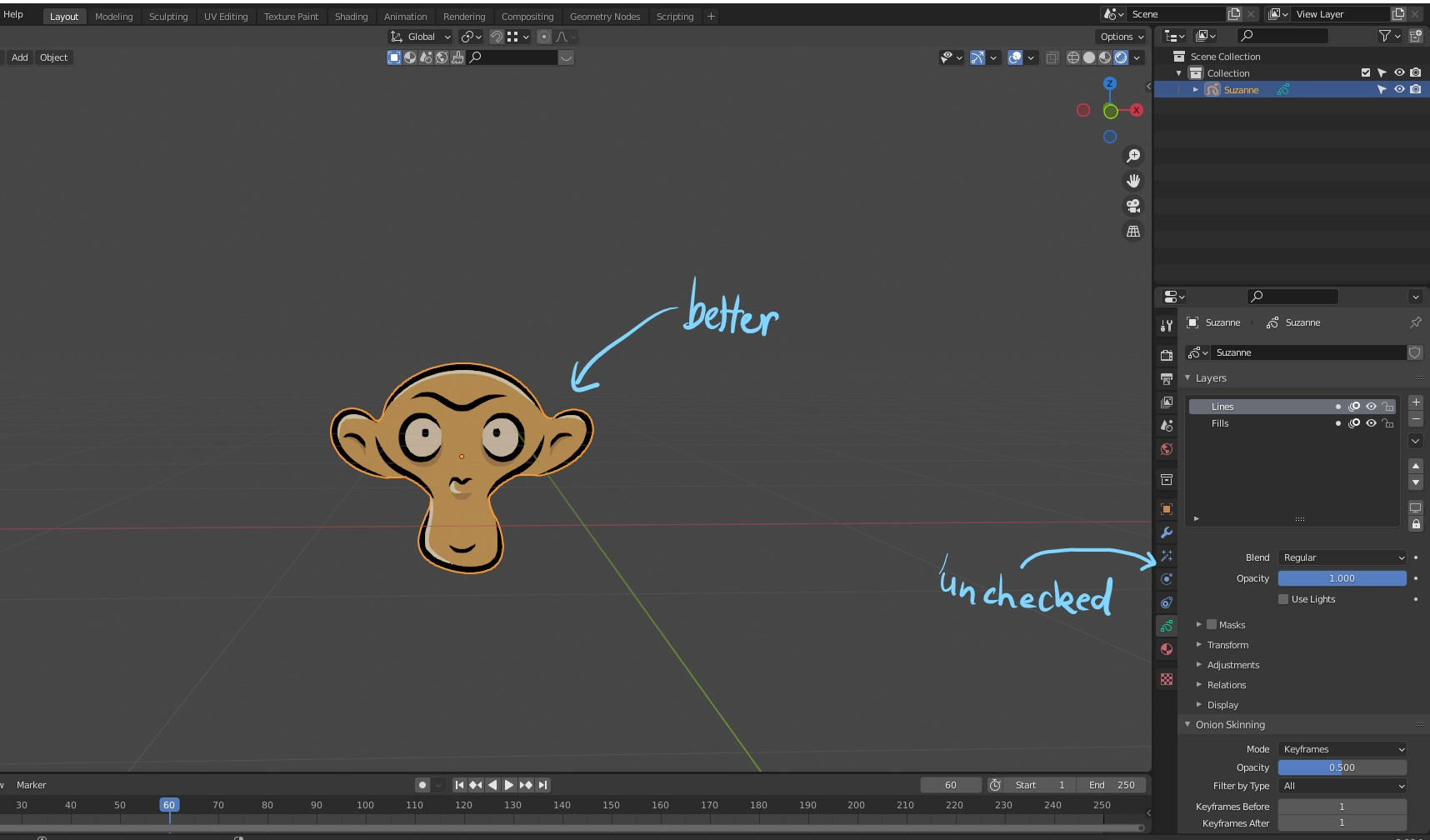Image resolution: width=1430 pixels, height=840 pixels.
Task: Add a new grease pencil layer
Action: coord(1416,402)
